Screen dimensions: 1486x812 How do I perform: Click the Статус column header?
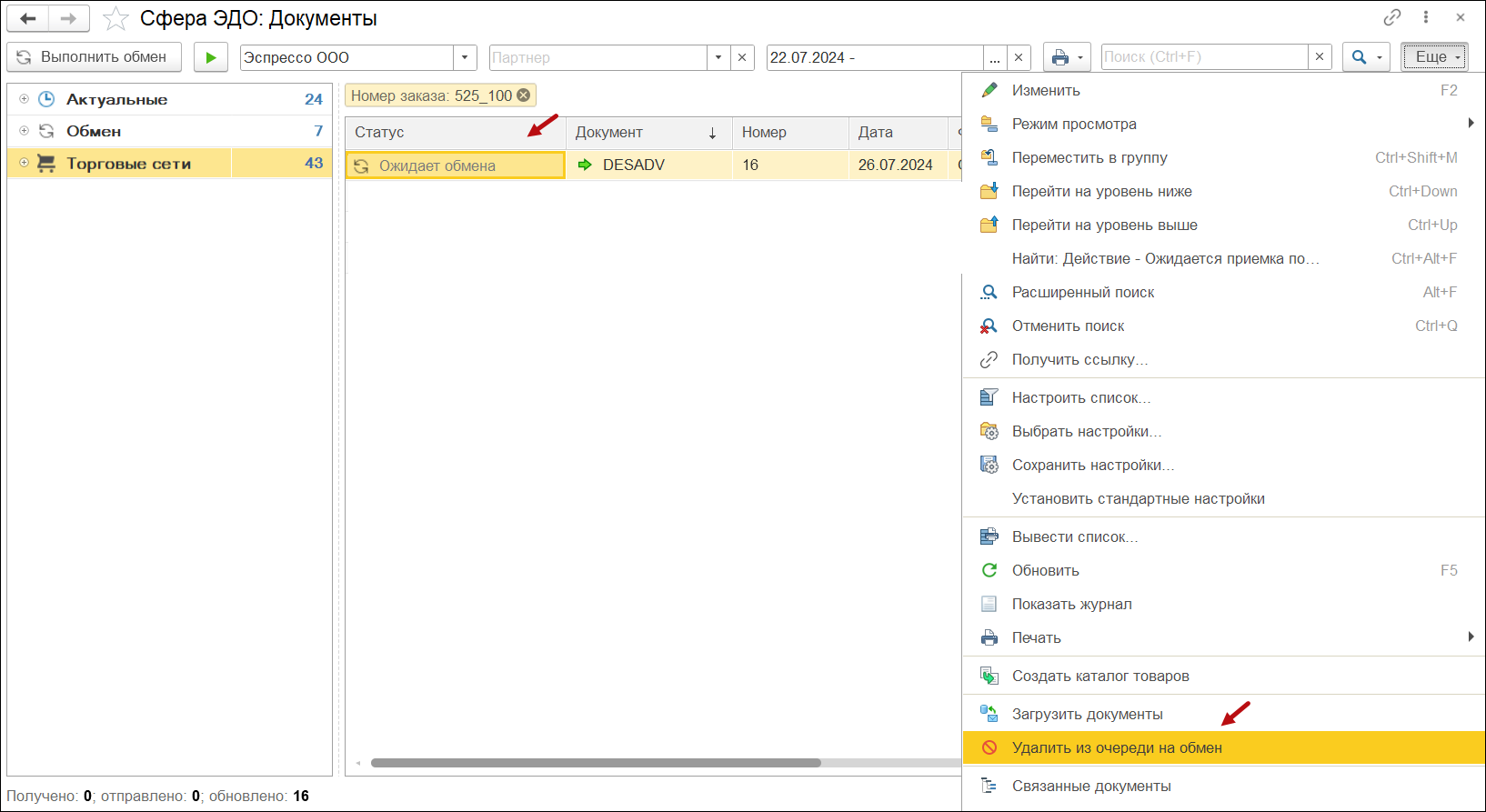[455, 133]
